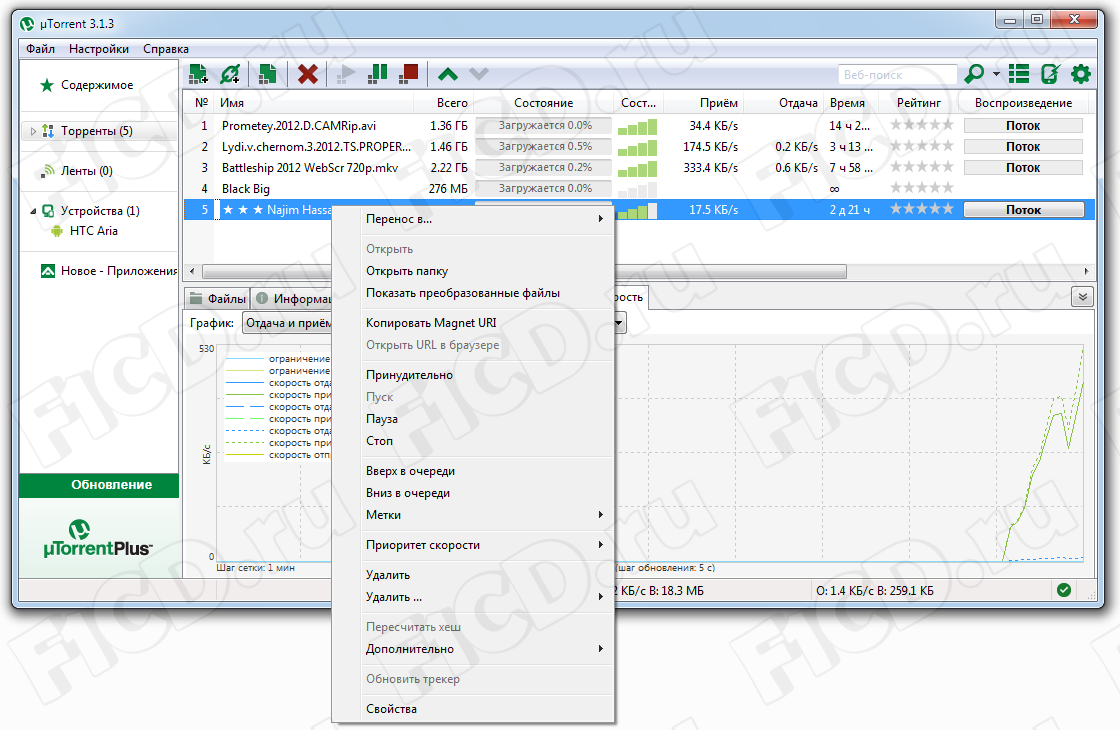Select the HTC Aria device
The height and width of the screenshot is (730, 1120).
(x=94, y=231)
